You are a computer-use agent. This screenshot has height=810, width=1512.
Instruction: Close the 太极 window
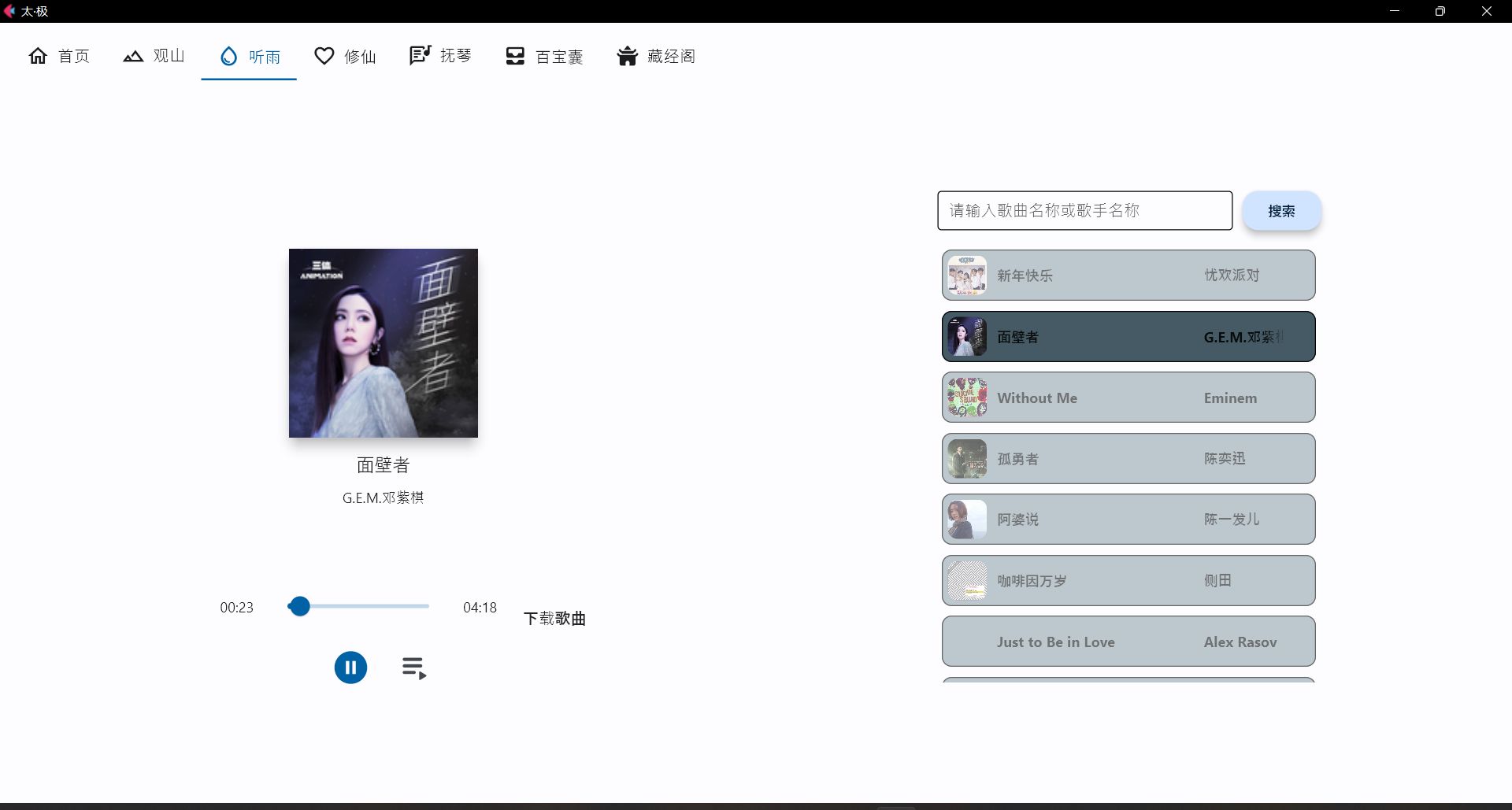tap(1487, 11)
